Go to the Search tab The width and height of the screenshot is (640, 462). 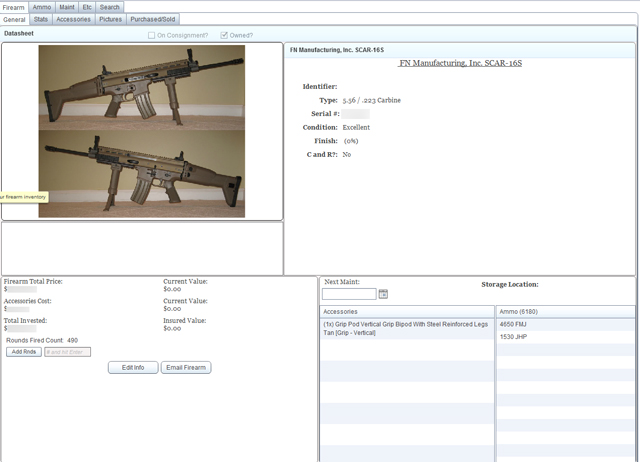pyautogui.click(x=109, y=7)
